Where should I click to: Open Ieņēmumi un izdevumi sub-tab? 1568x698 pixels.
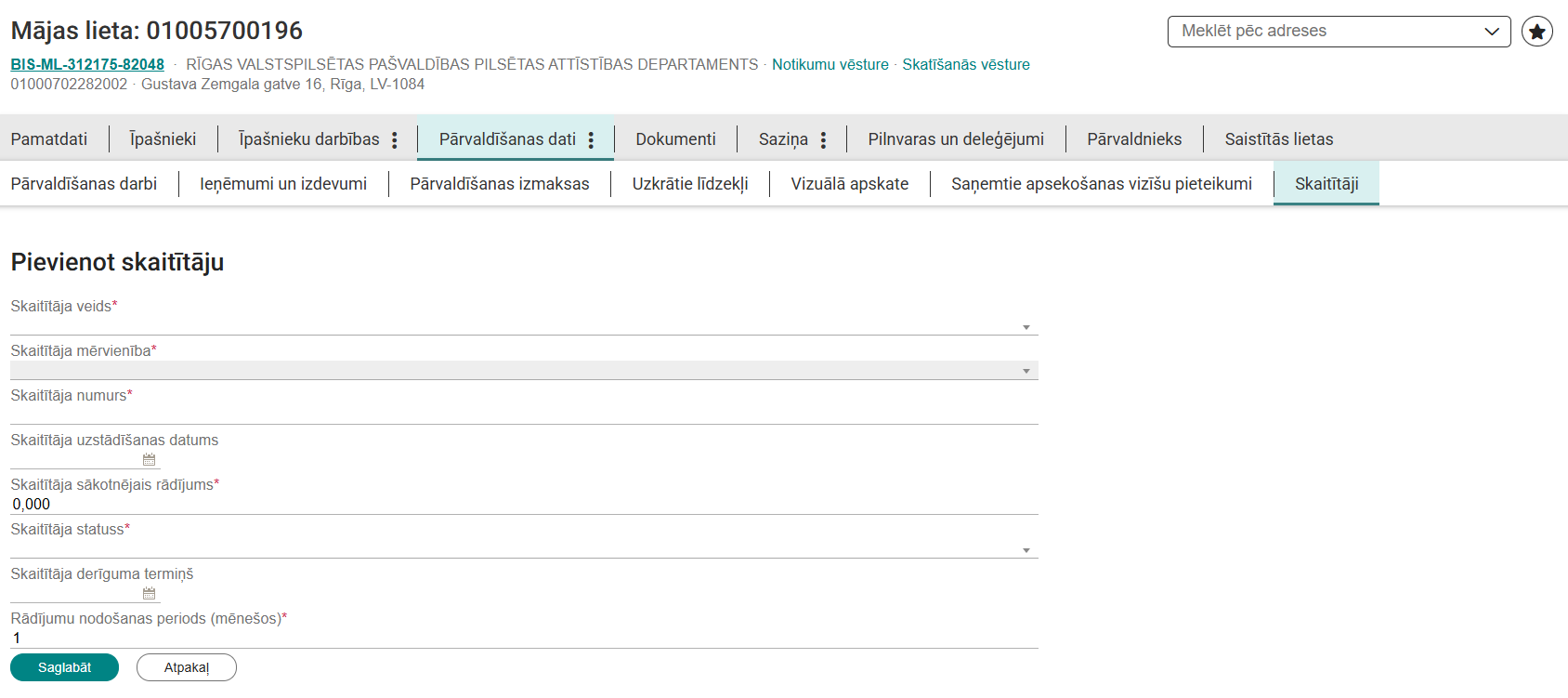(283, 183)
